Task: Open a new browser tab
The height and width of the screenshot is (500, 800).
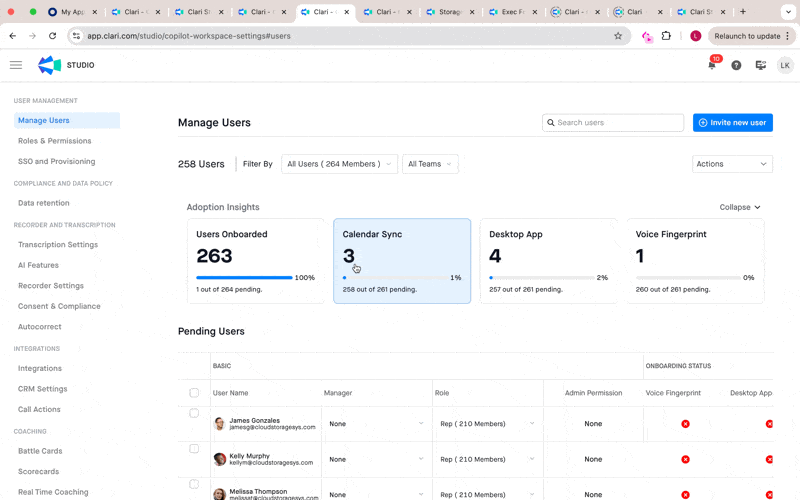Action: (743, 11)
